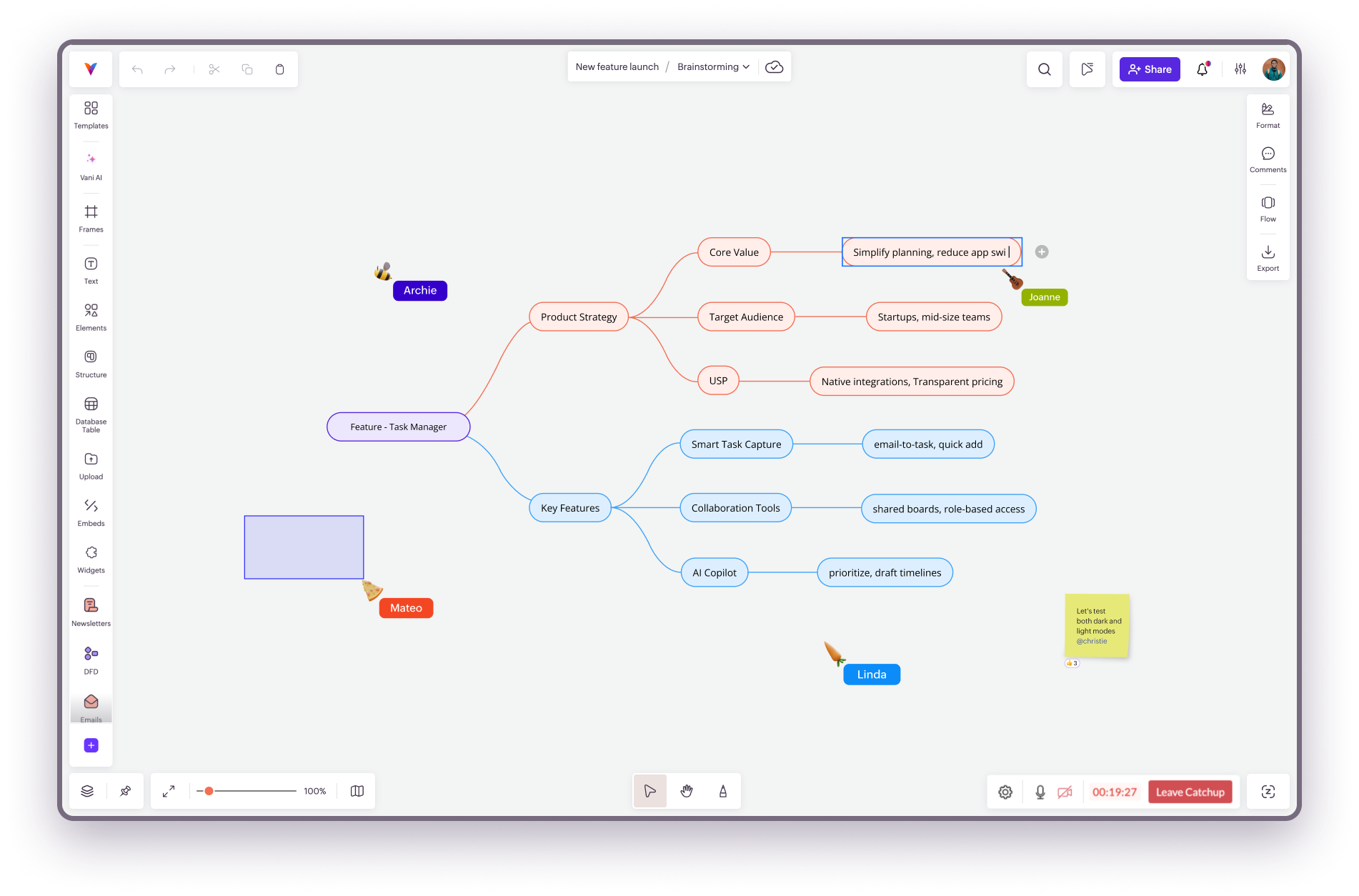Click the Vani app logo
This screenshot has width=1359, height=896.
[91, 69]
